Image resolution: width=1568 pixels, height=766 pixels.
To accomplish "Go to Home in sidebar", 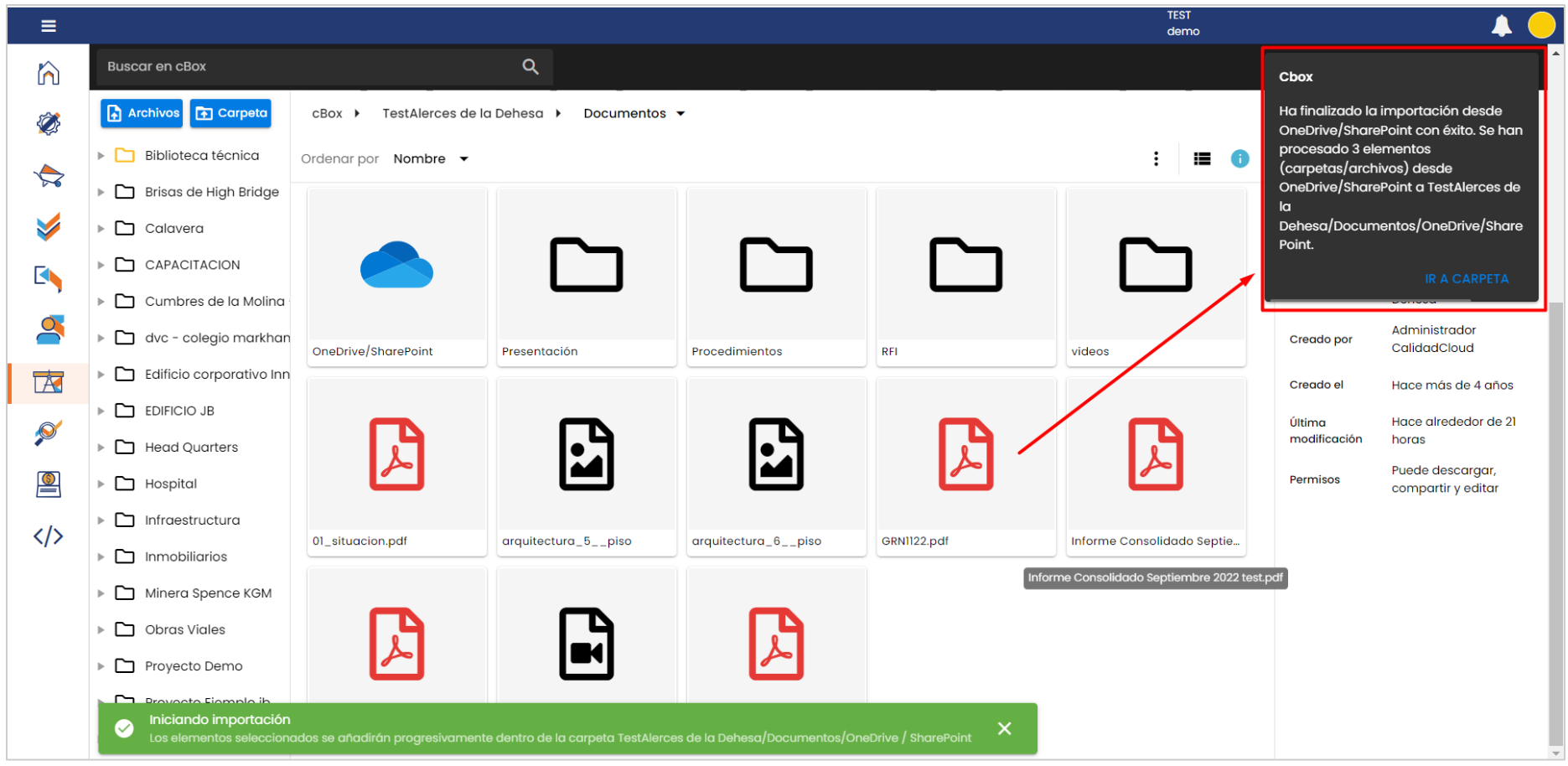I will [x=49, y=73].
